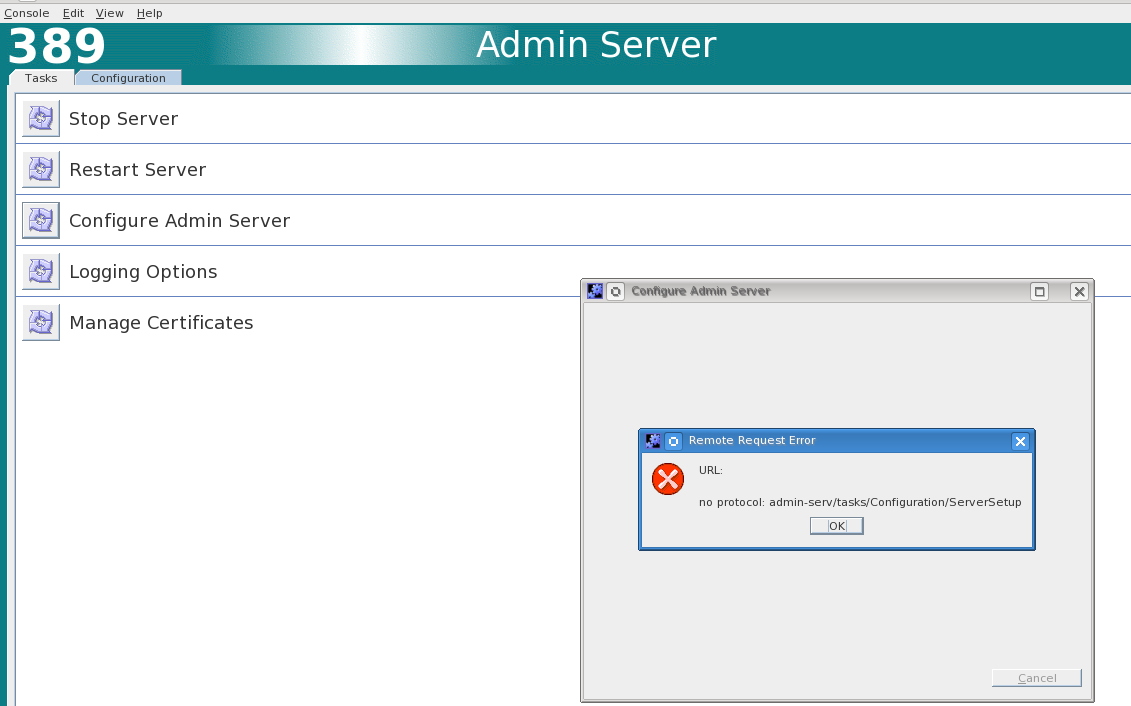This screenshot has height=706, width=1131.
Task: Maximize the Configure Admin Server window
Action: (x=1039, y=291)
